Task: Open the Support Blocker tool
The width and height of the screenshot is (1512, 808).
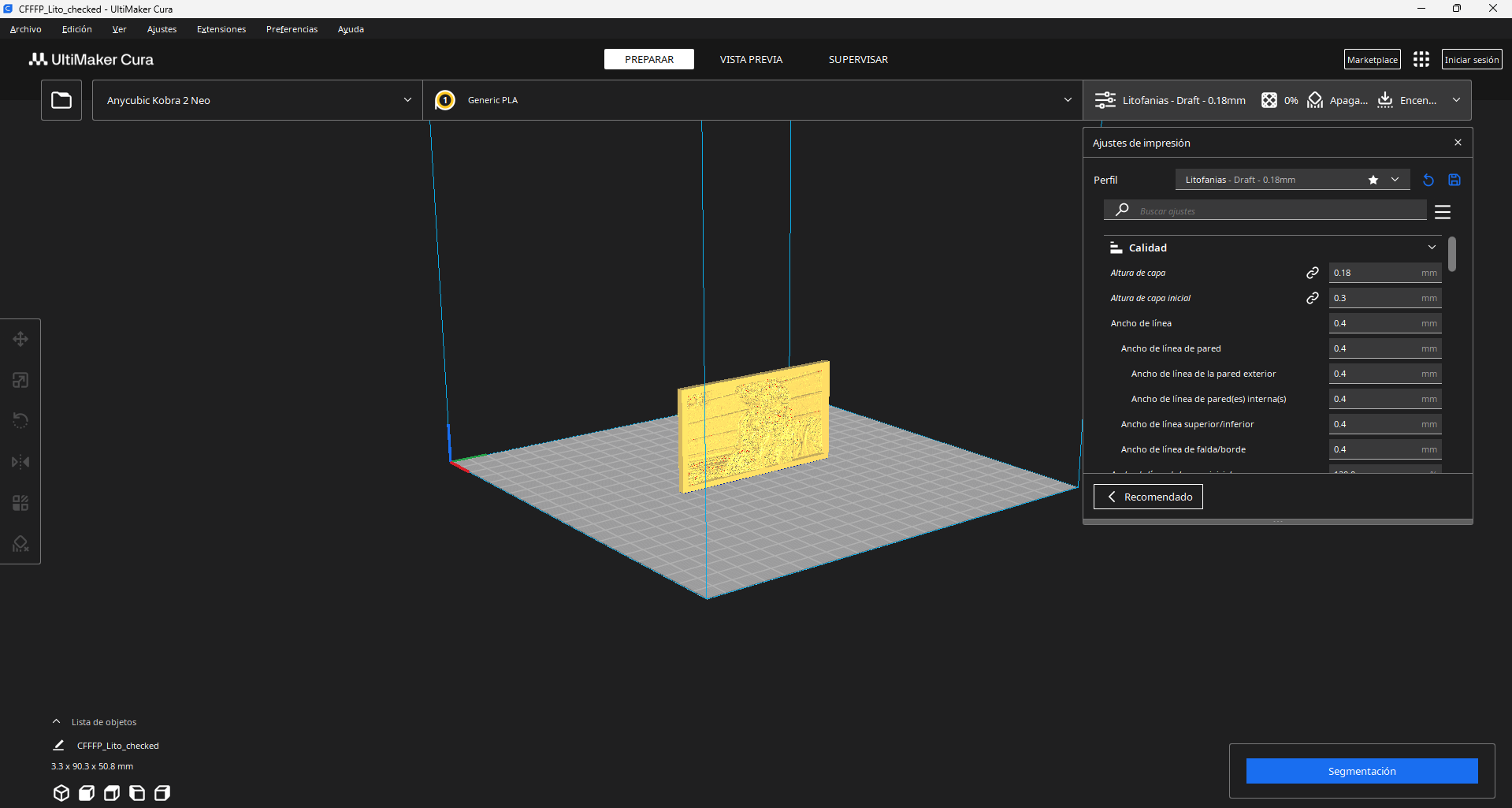Action: (x=20, y=544)
